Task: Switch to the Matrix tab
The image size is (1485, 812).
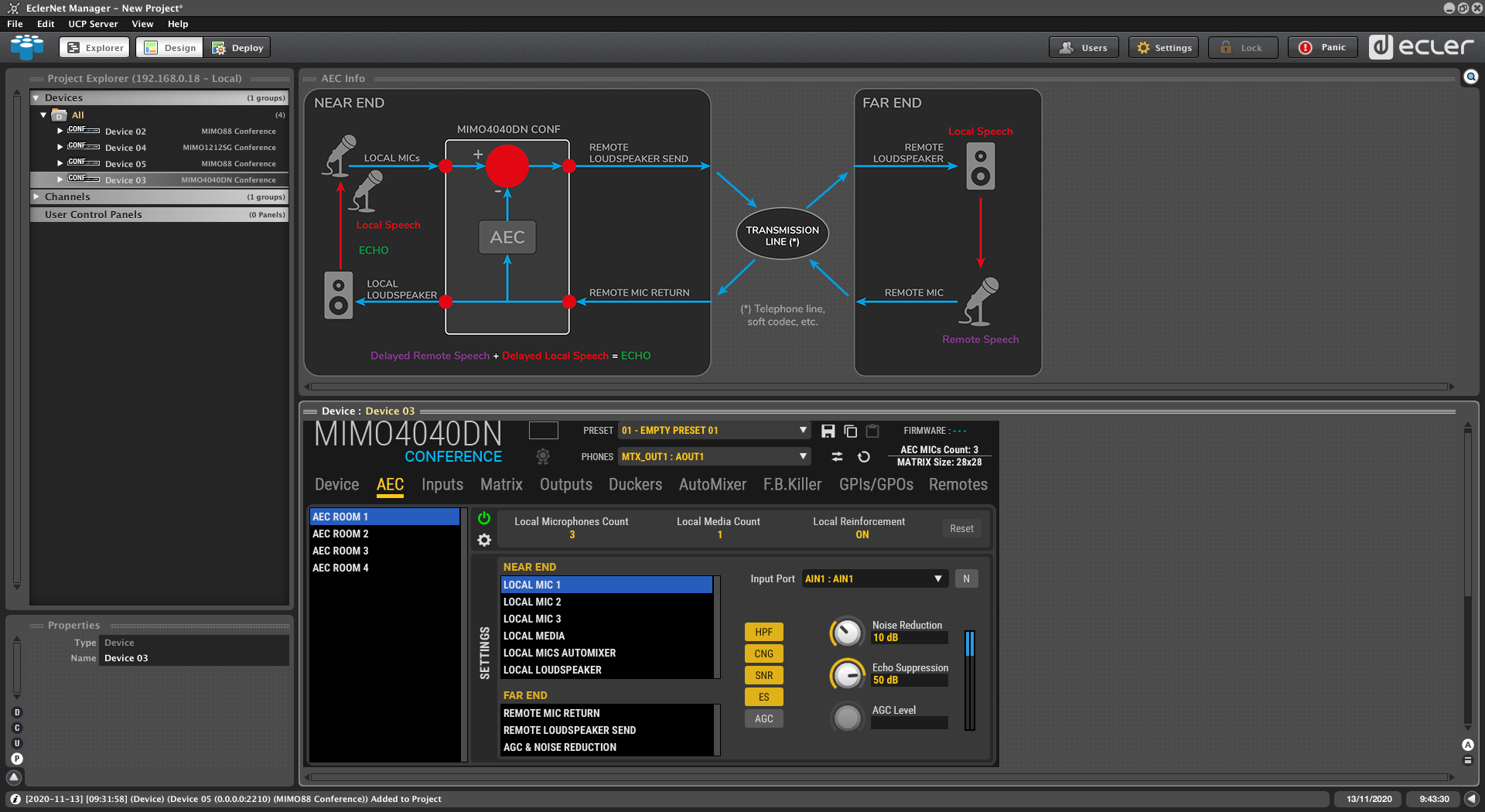Action: [x=501, y=485]
